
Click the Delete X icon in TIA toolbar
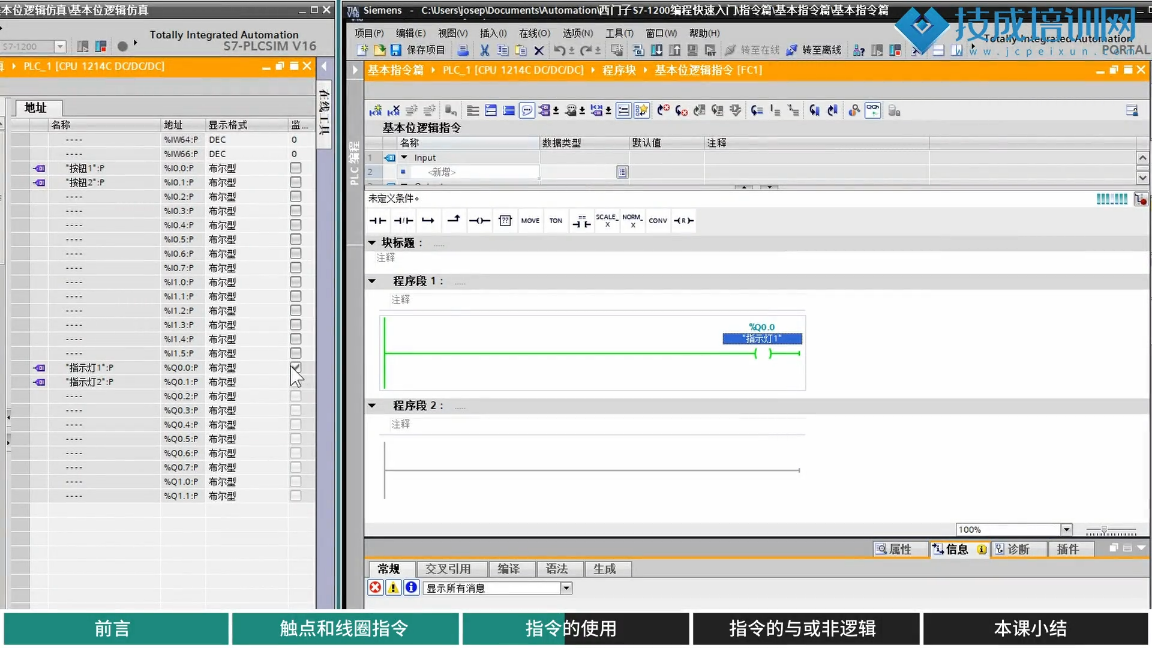click(x=539, y=50)
